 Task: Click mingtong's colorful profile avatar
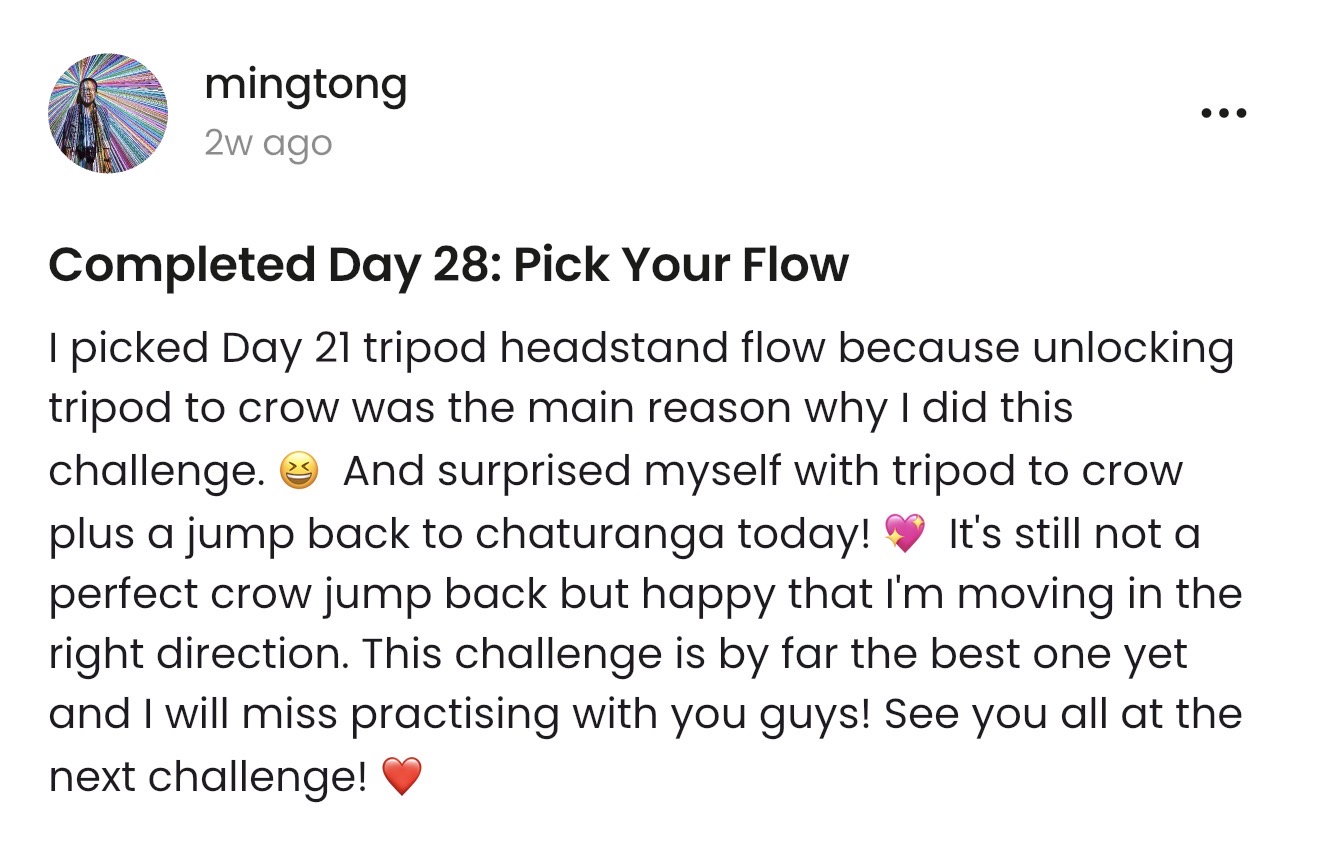108,113
